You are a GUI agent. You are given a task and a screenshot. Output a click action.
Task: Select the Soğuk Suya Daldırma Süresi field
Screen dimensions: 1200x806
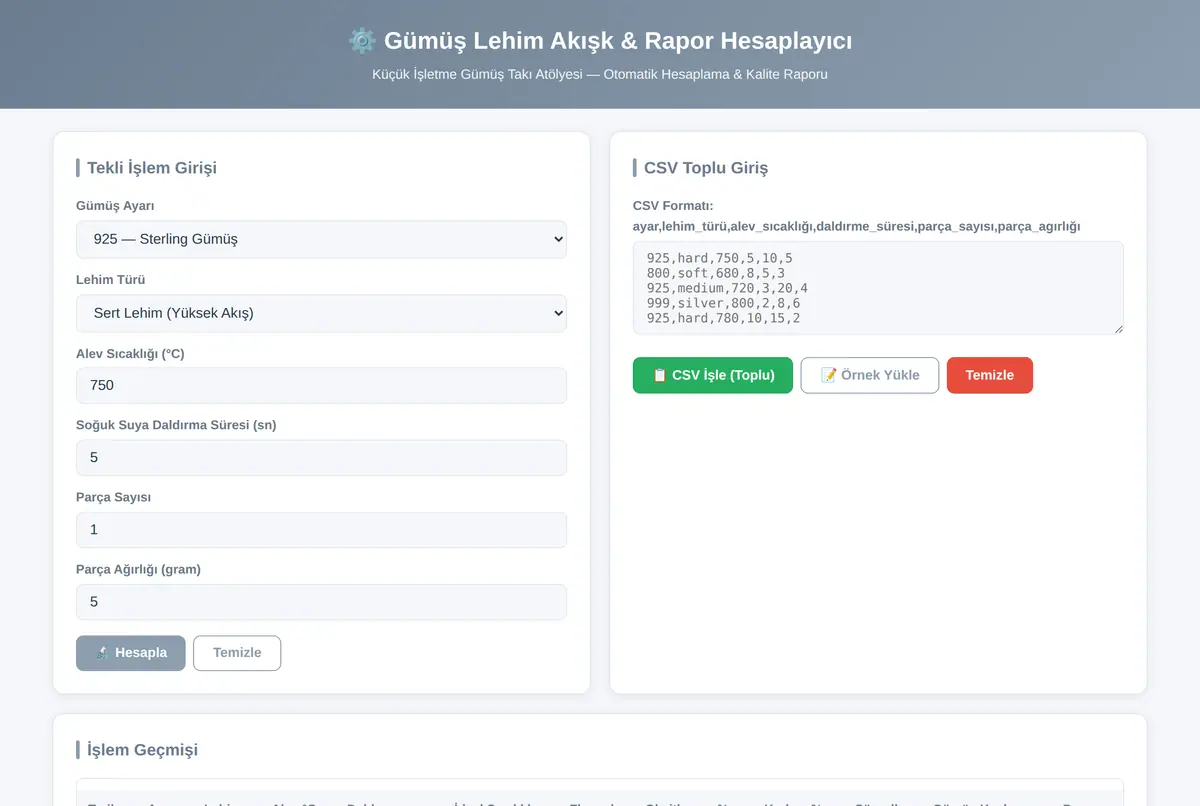(321, 457)
